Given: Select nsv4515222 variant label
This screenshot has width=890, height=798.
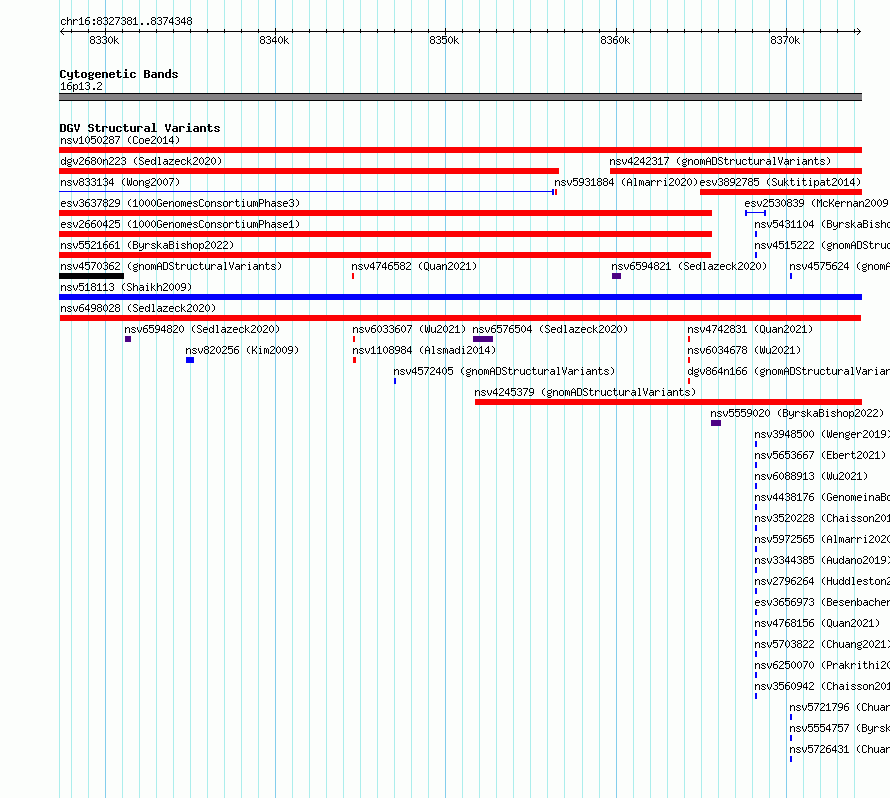Looking at the screenshot, I should click(822, 245).
